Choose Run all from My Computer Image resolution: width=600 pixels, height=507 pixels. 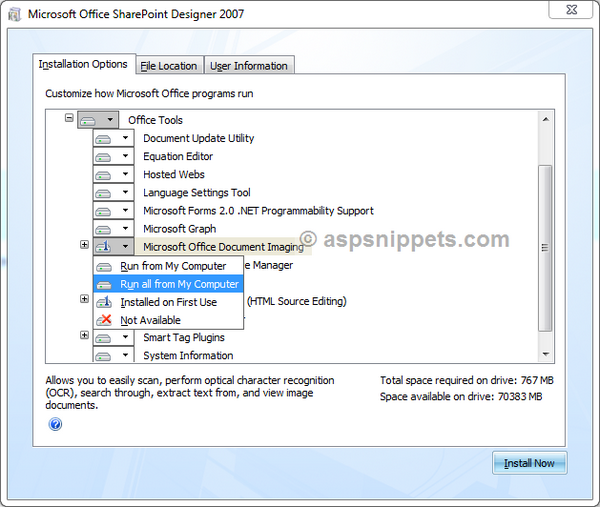[x=179, y=284]
